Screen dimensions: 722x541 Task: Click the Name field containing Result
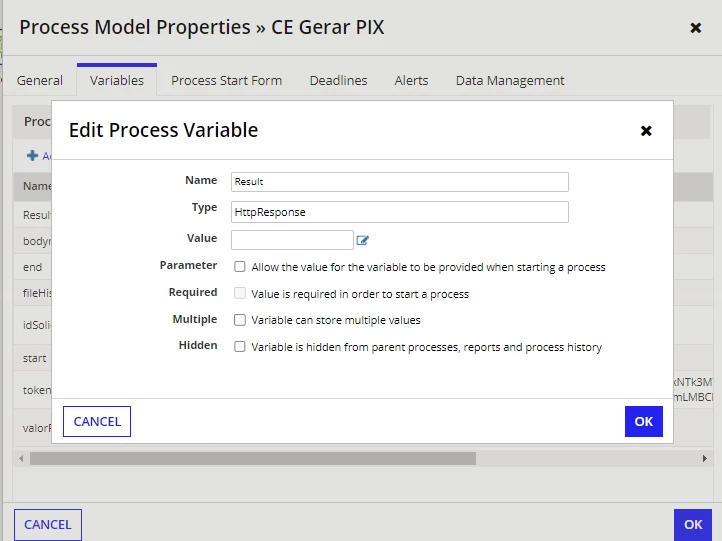(x=400, y=182)
